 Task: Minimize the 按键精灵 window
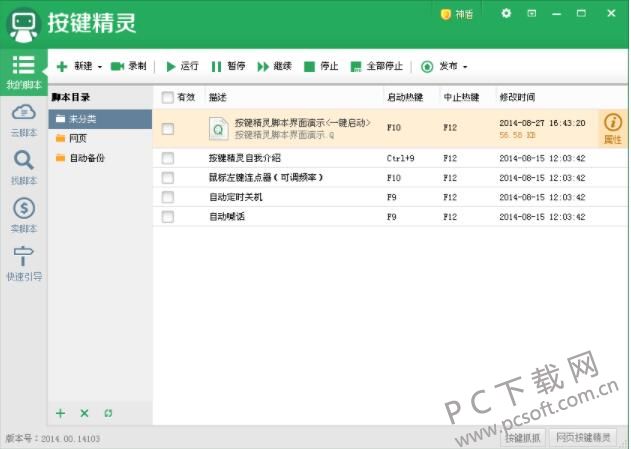click(x=557, y=14)
